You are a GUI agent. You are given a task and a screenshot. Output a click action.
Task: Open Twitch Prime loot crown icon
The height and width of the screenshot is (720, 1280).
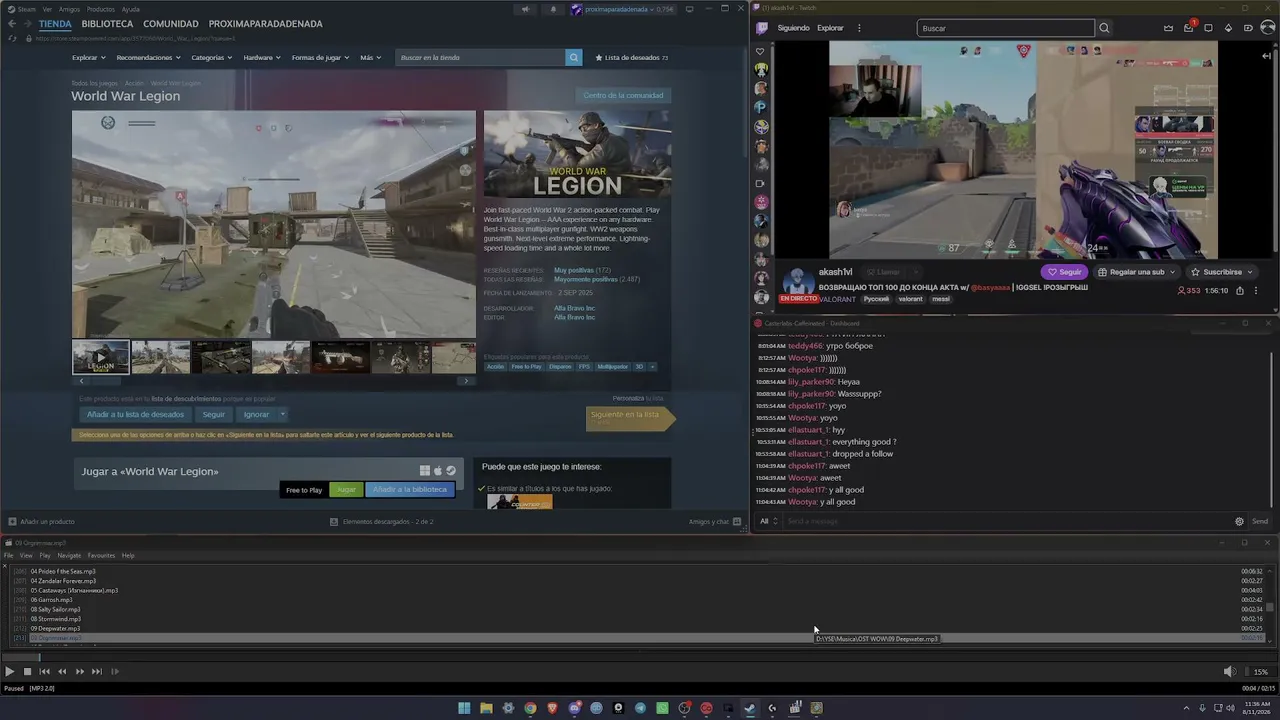(1168, 28)
